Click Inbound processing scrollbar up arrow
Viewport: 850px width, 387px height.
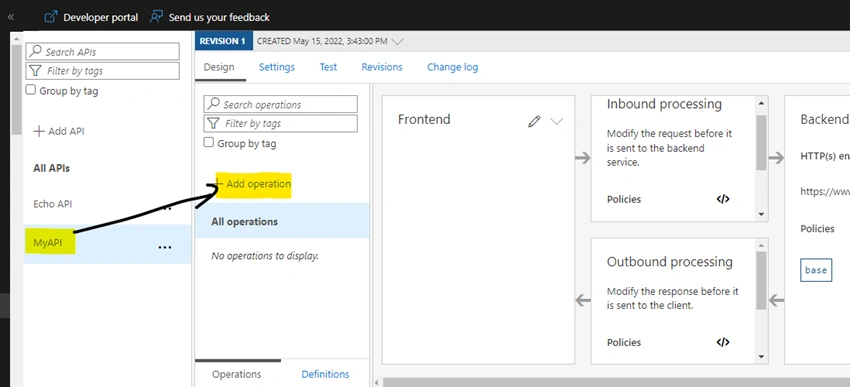coord(762,103)
